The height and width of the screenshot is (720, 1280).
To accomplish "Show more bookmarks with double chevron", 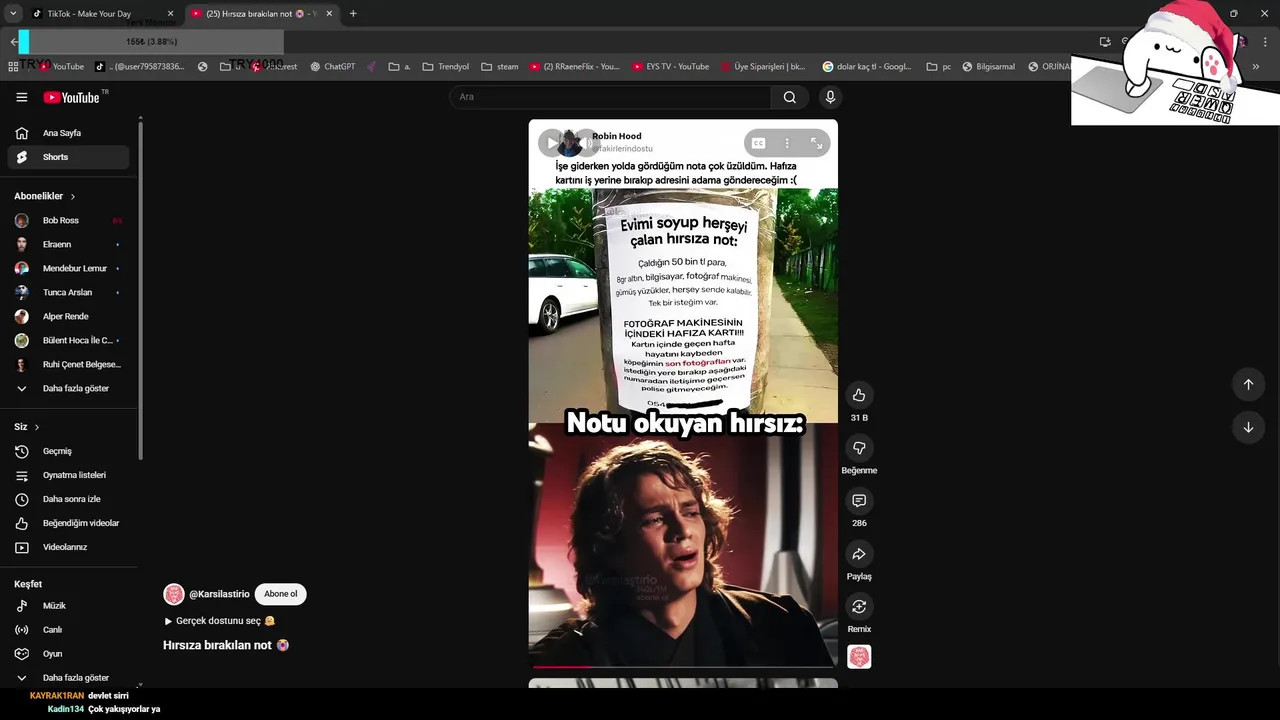I will click(x=1256, y=67).
